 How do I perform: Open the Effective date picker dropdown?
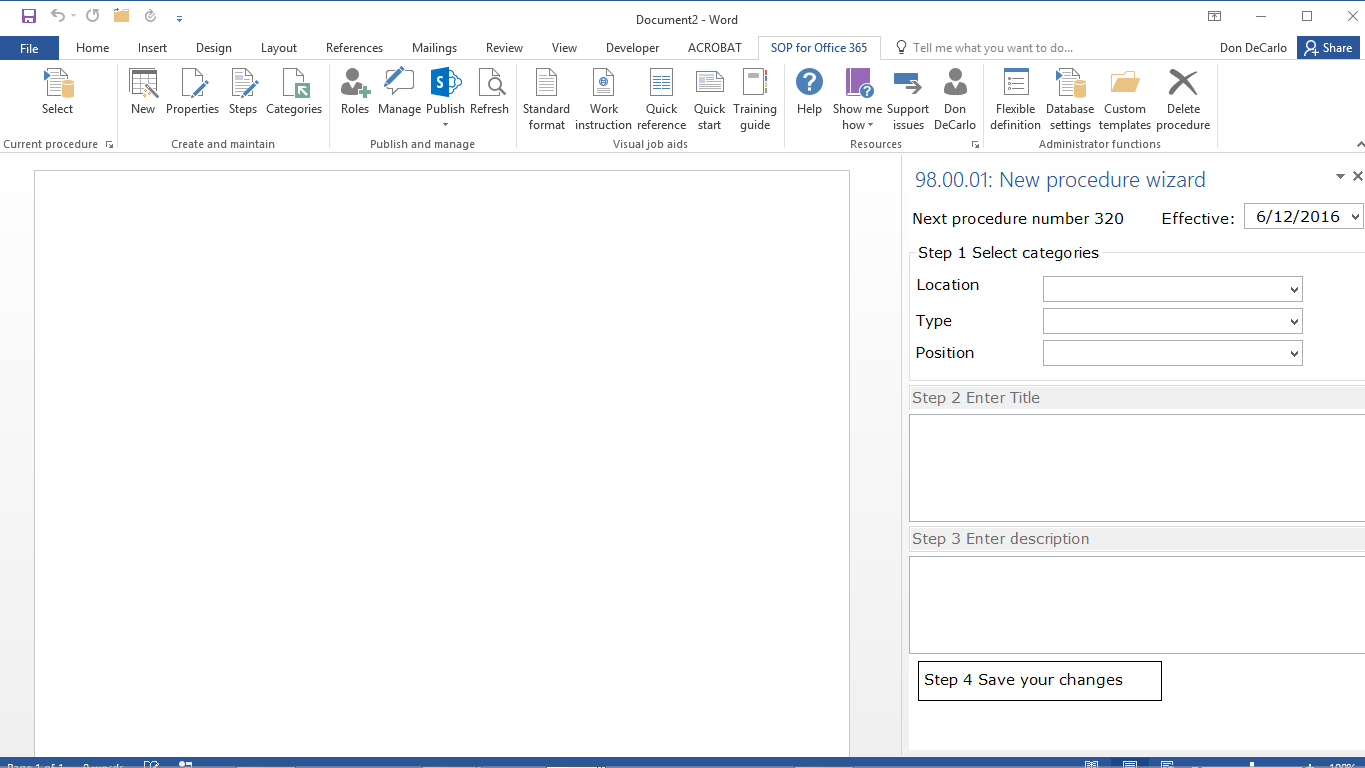tap(1355, 217)
